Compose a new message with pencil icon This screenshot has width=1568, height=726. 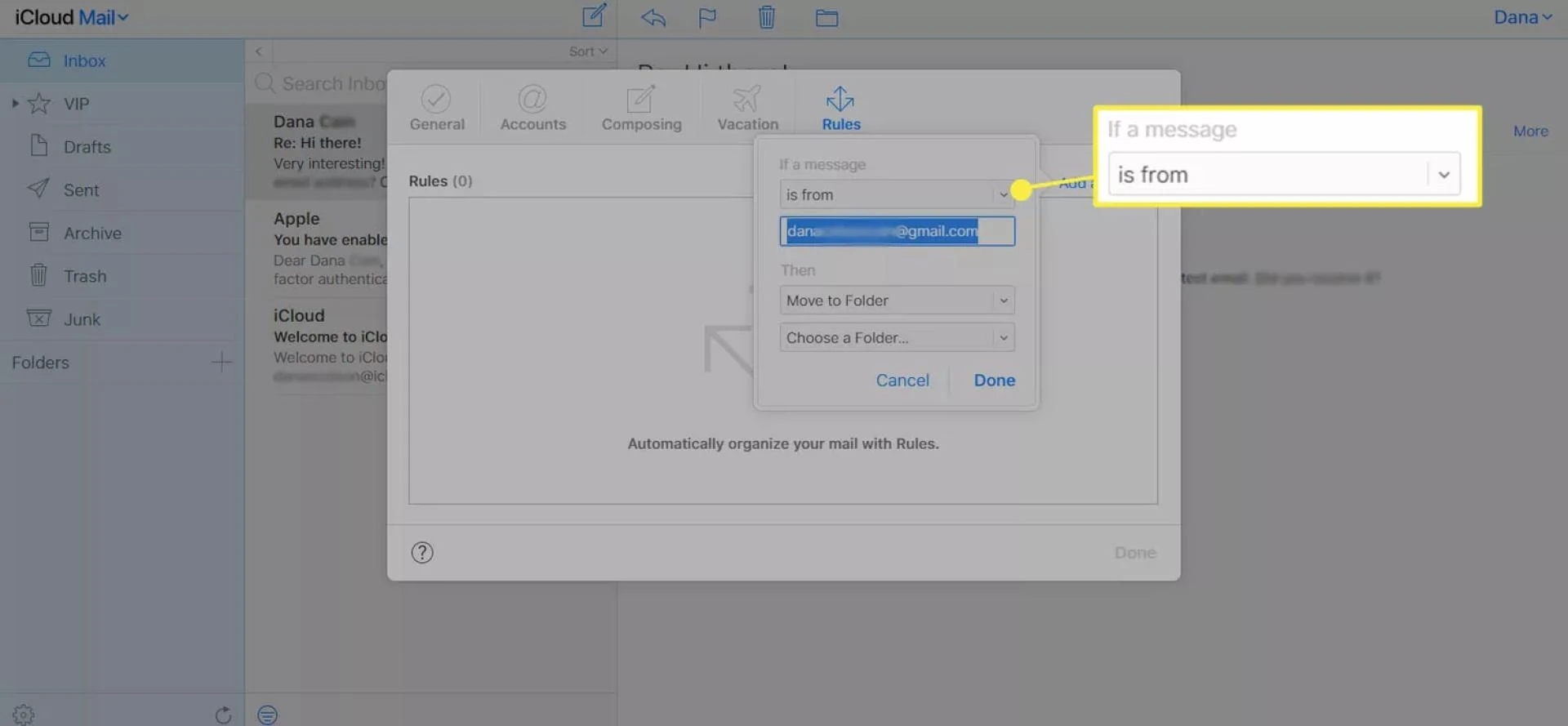tap(594, 16)
